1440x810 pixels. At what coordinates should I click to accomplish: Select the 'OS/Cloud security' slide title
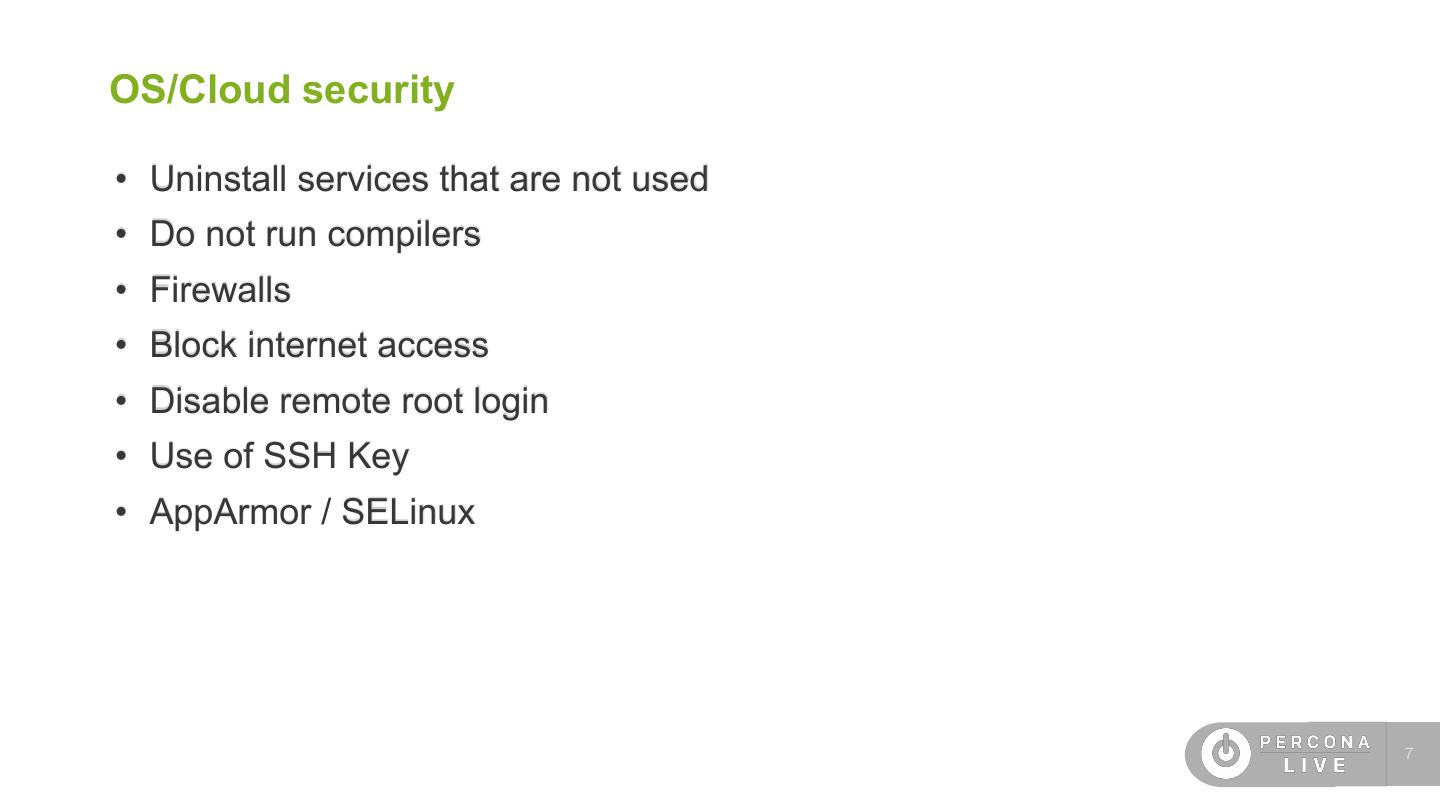tap(281, 89)
